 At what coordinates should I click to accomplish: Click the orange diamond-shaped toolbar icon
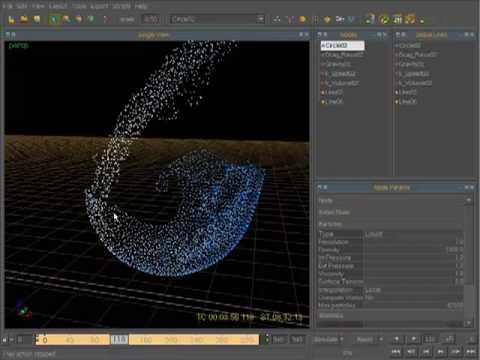pyautogui.click(x=327, y=20)
